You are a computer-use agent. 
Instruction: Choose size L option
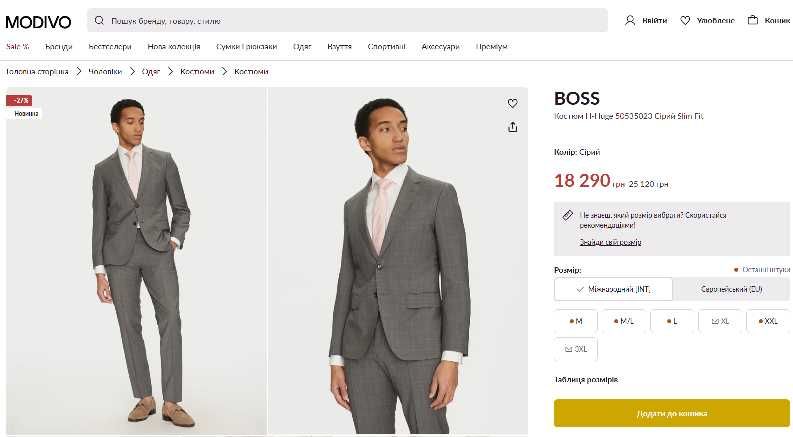pos(672,321)
